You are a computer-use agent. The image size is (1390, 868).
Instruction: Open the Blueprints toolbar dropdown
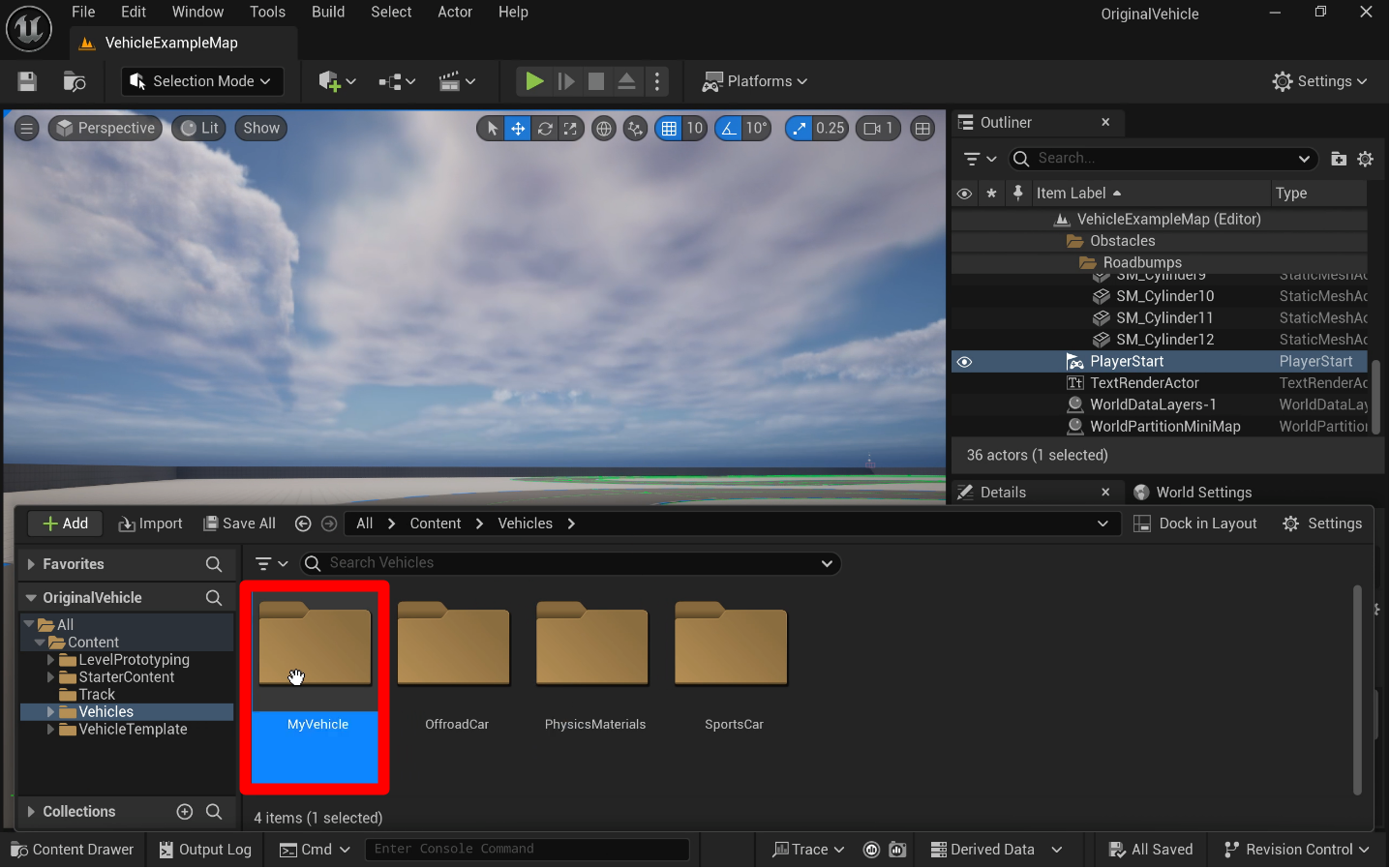(397, 81)
